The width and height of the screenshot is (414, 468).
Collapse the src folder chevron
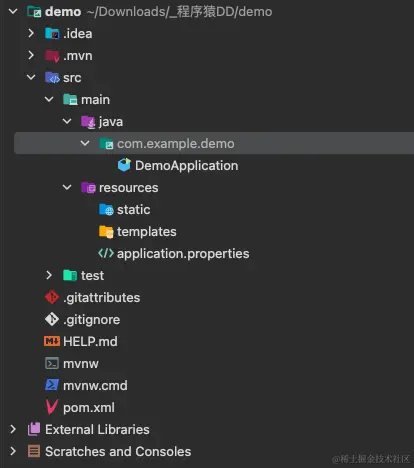(31, 77)
